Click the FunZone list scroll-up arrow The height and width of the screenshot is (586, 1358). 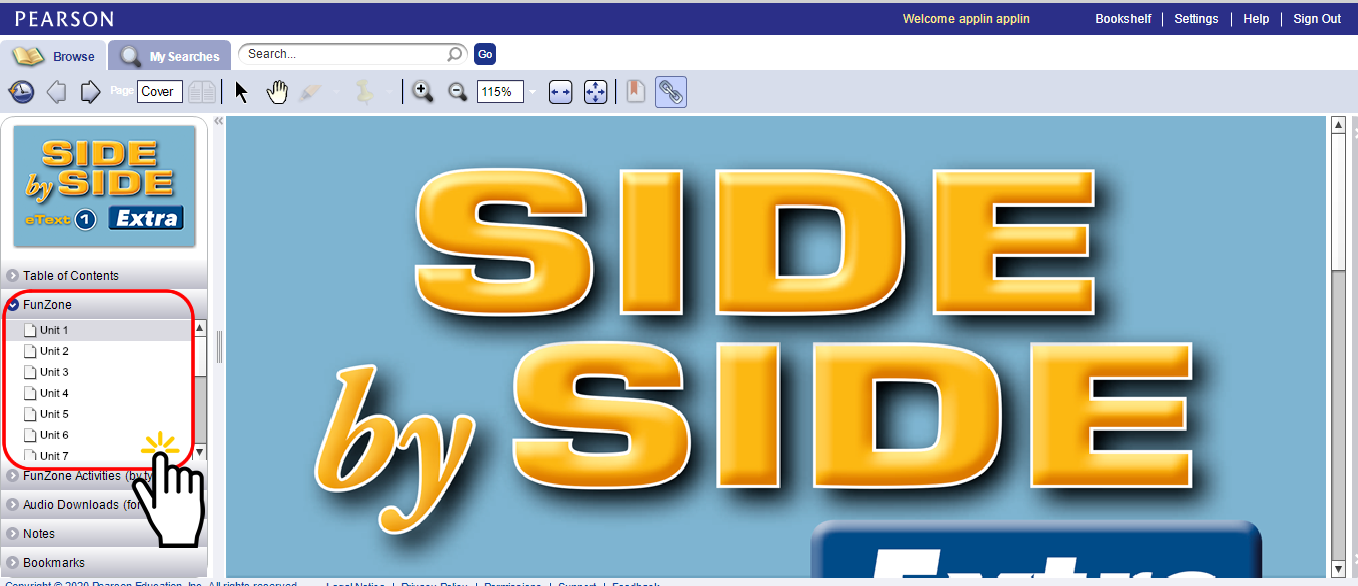coord(200,328)
